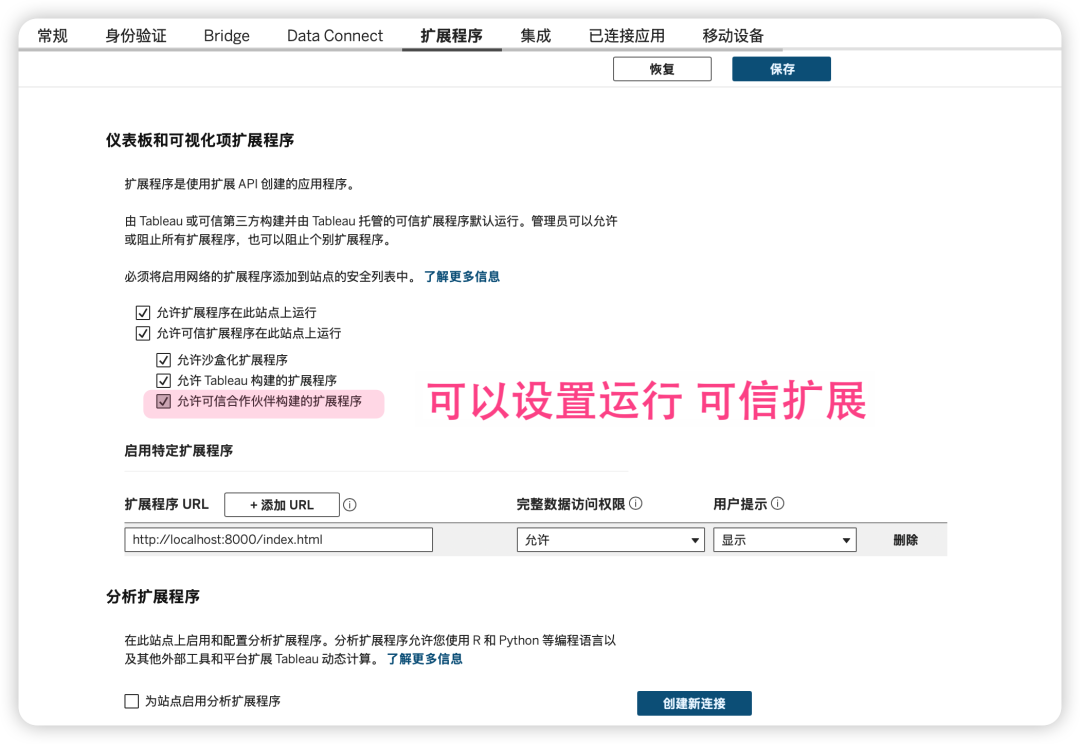Image resolution: width=1080 pixels, height=744 pixels.
Task: Uncheck 允许扩展程序在此站点上运行
Action: [143, 312]
